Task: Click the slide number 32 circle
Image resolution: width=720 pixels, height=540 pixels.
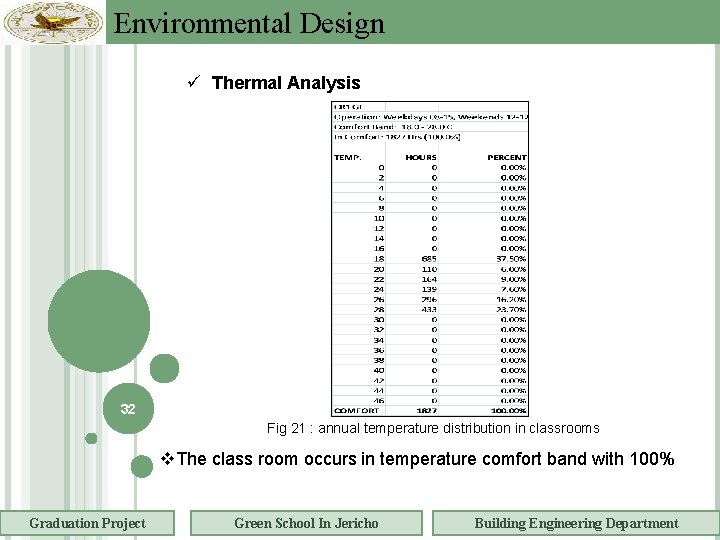Action: click(128, 409)
